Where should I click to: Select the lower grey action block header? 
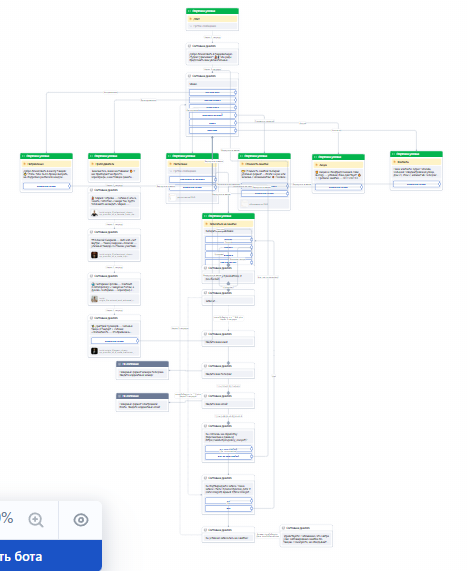pos(142,395)
